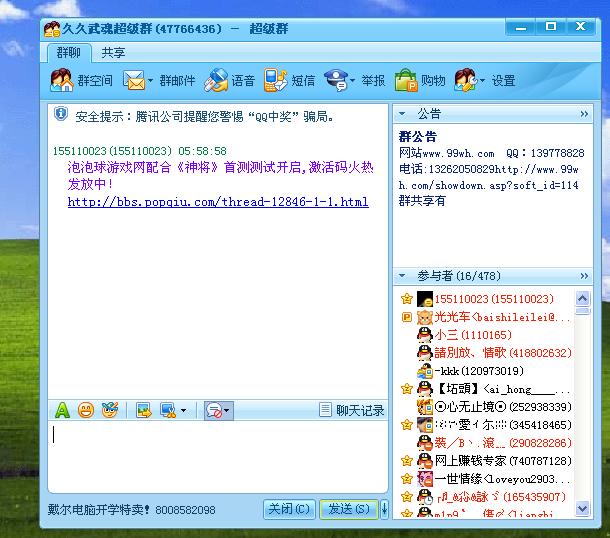Switch to the 共享 tab

pyautogui.click(x=113, y=53)
